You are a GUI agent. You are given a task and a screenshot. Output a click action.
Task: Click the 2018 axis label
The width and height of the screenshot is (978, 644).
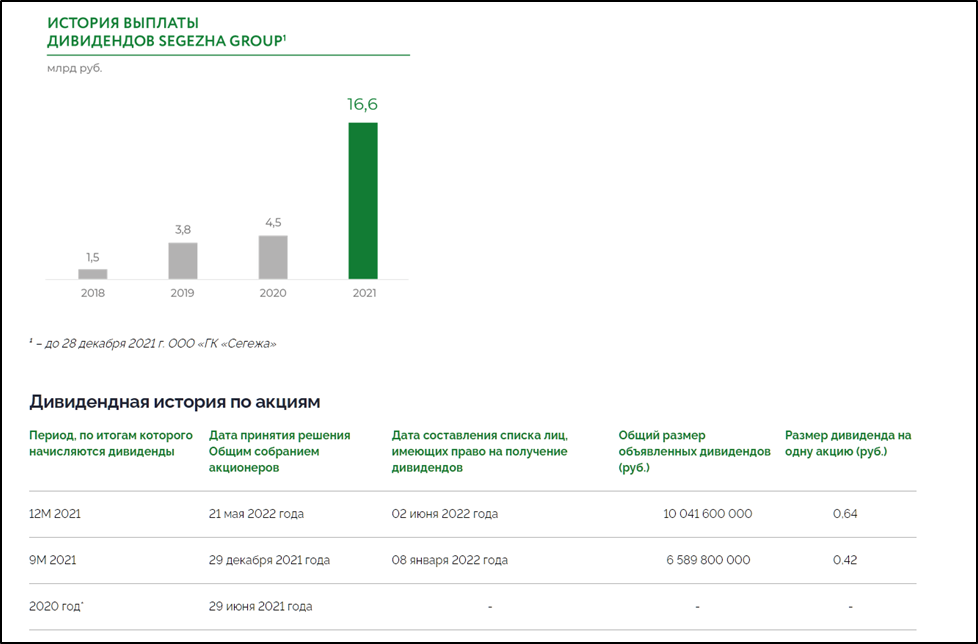click(x=93, y=293)
